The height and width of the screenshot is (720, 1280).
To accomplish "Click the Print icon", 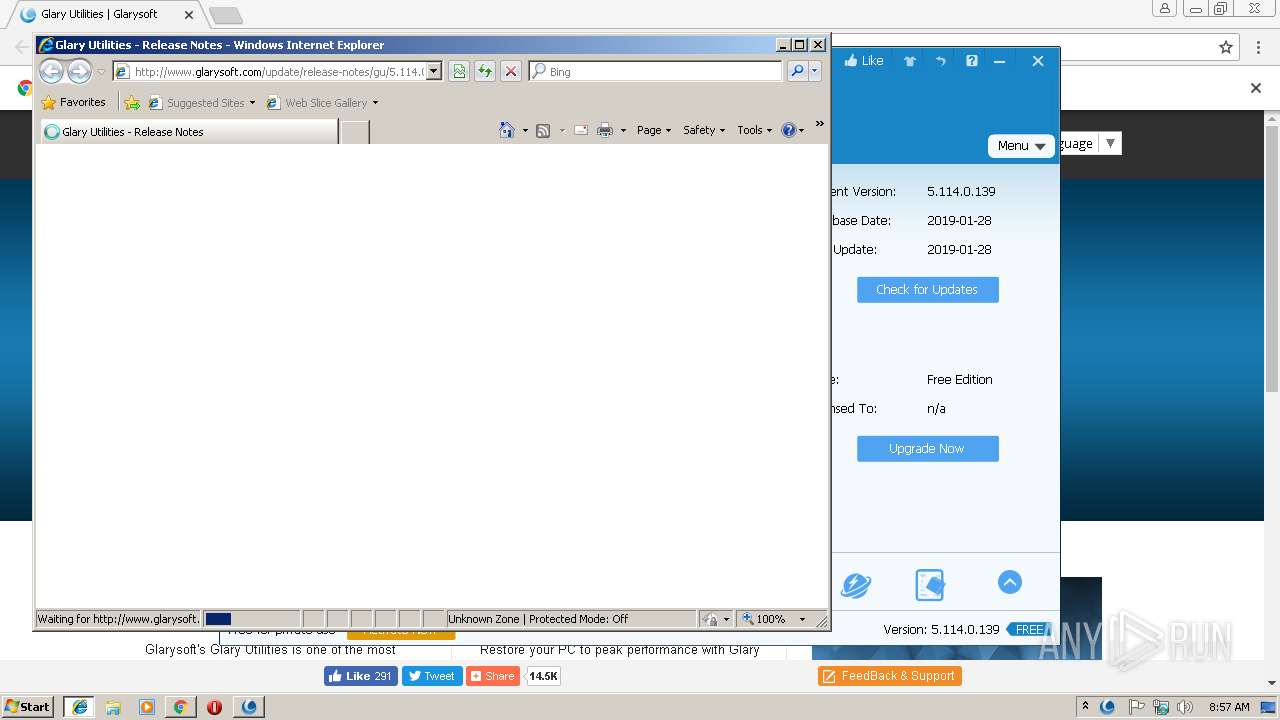I will tap(605, 130).
